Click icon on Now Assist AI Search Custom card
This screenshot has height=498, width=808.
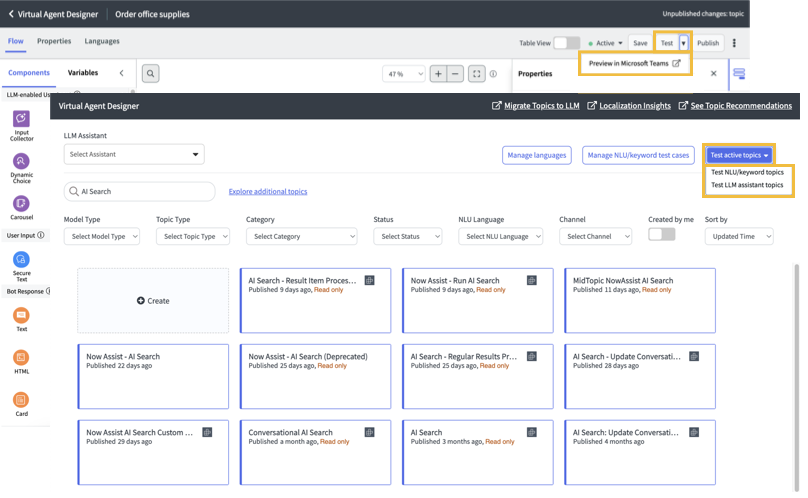point(207,432)
